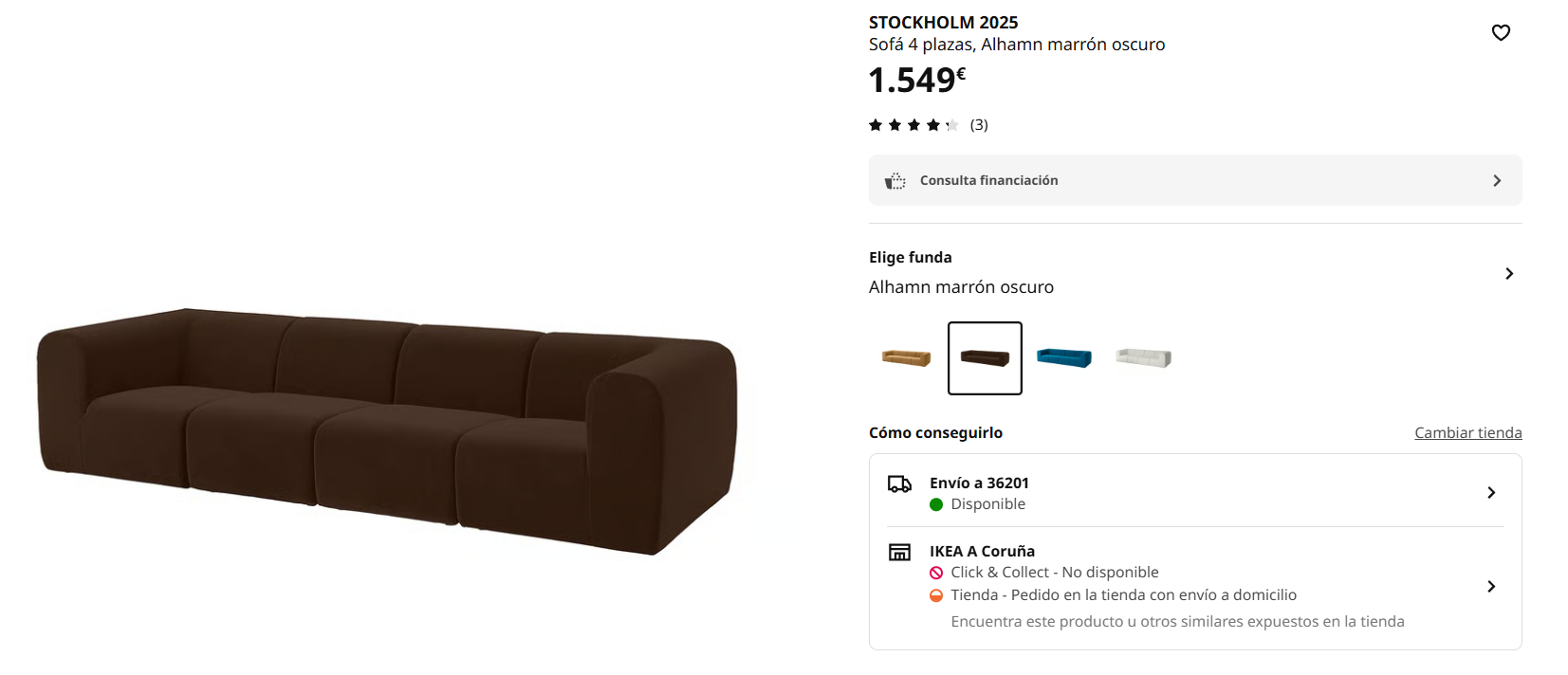Screen dimensions: 1568x675
Task: Open the Elige funda chevron
Action: [1509, 274]
